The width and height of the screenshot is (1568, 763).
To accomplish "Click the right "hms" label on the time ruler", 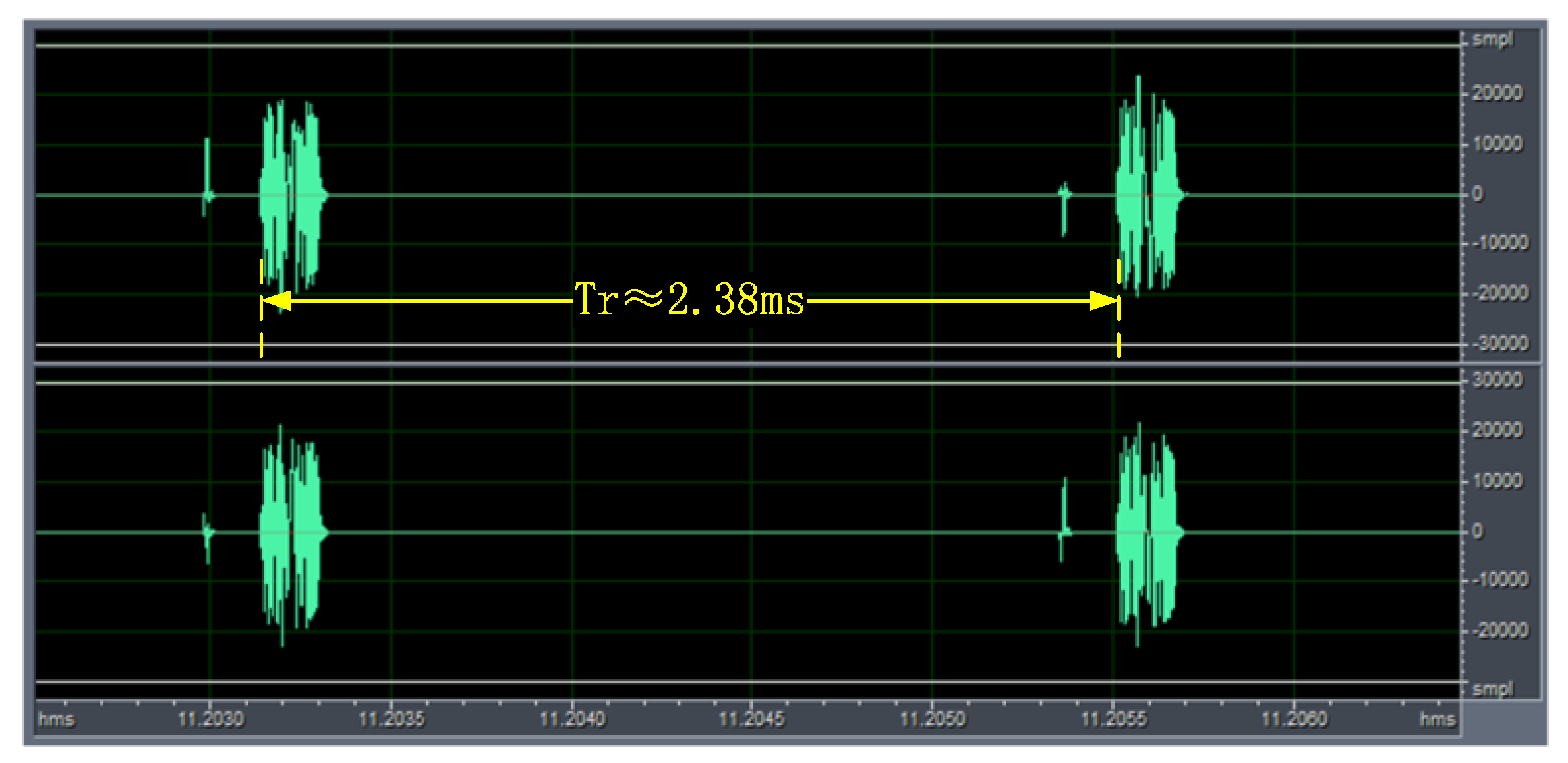I will click(x=1439, y=720).
